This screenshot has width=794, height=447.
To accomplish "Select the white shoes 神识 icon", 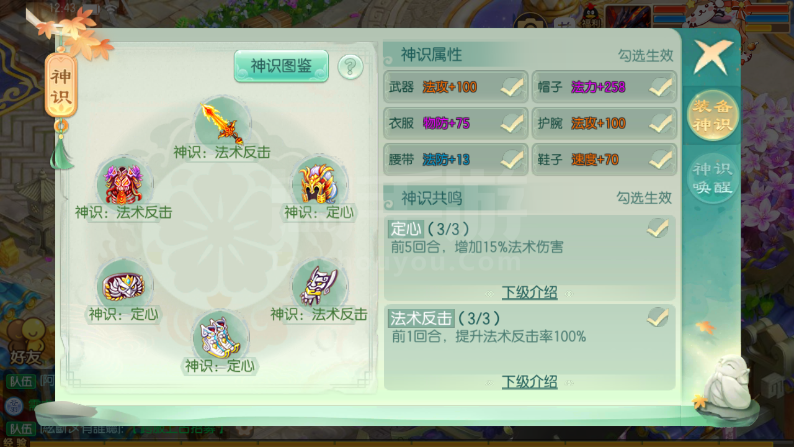I will [x=221, y=336].
